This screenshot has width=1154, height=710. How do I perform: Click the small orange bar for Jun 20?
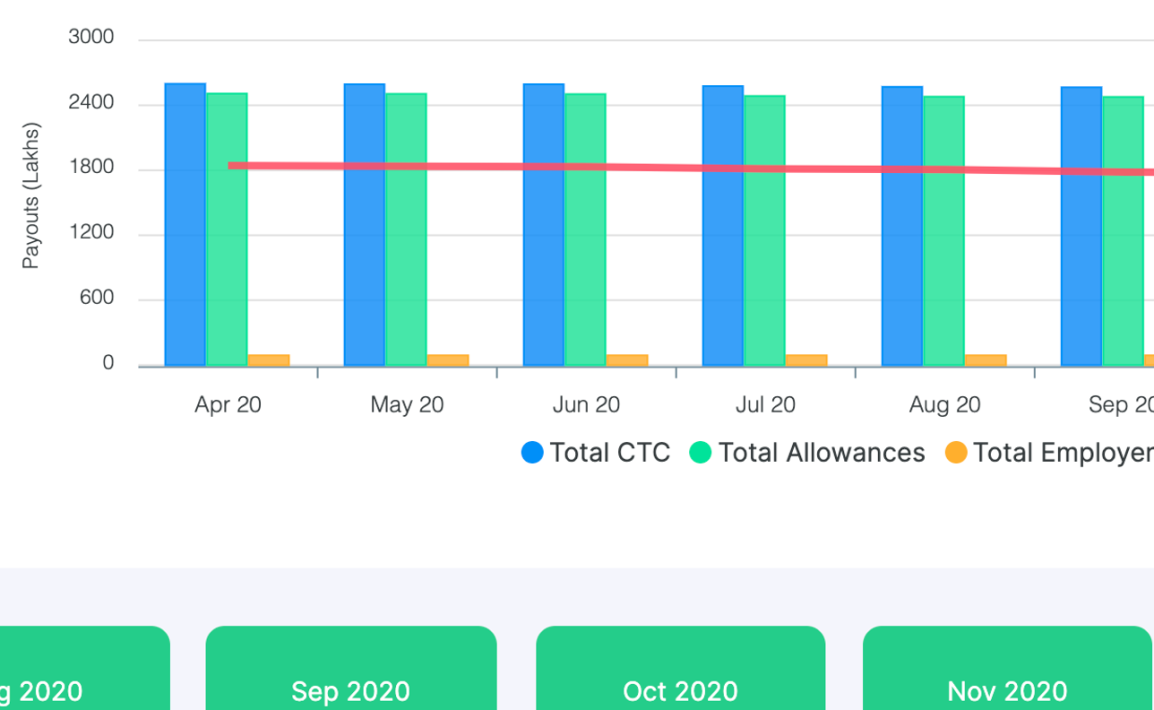click(x=627, y=360)
